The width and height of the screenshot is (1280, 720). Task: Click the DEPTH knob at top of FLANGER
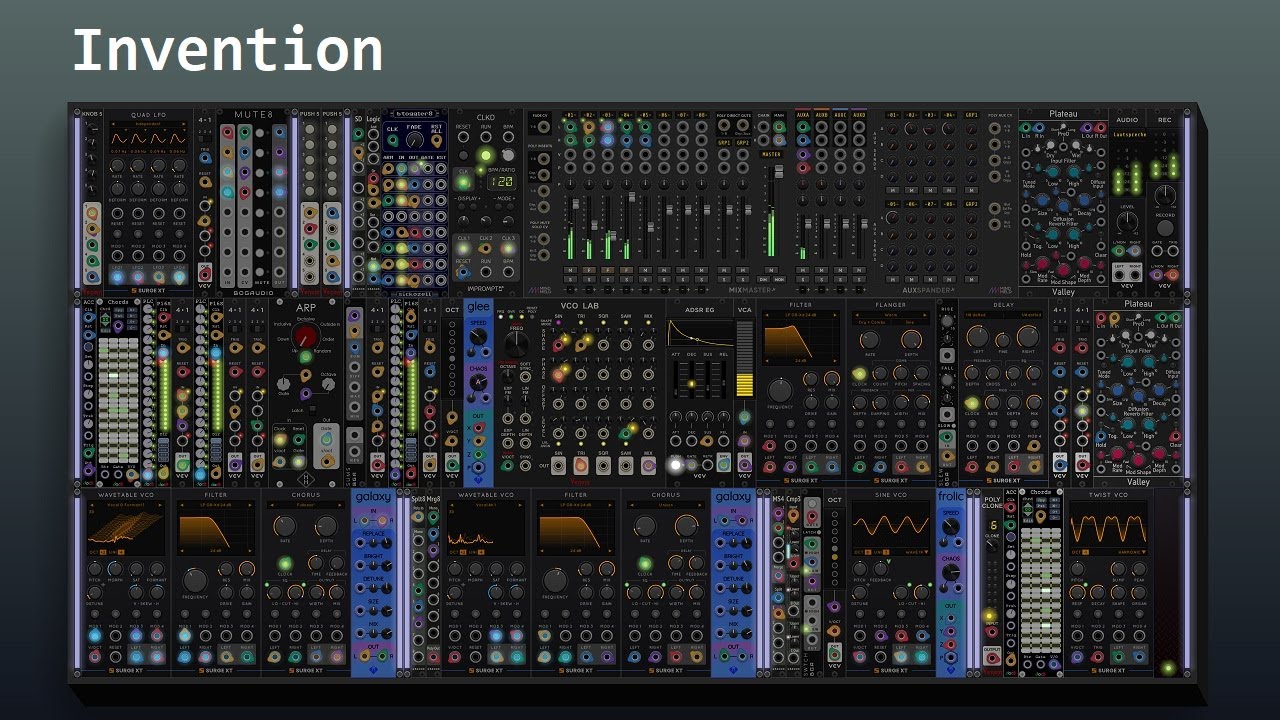point(910,341)
